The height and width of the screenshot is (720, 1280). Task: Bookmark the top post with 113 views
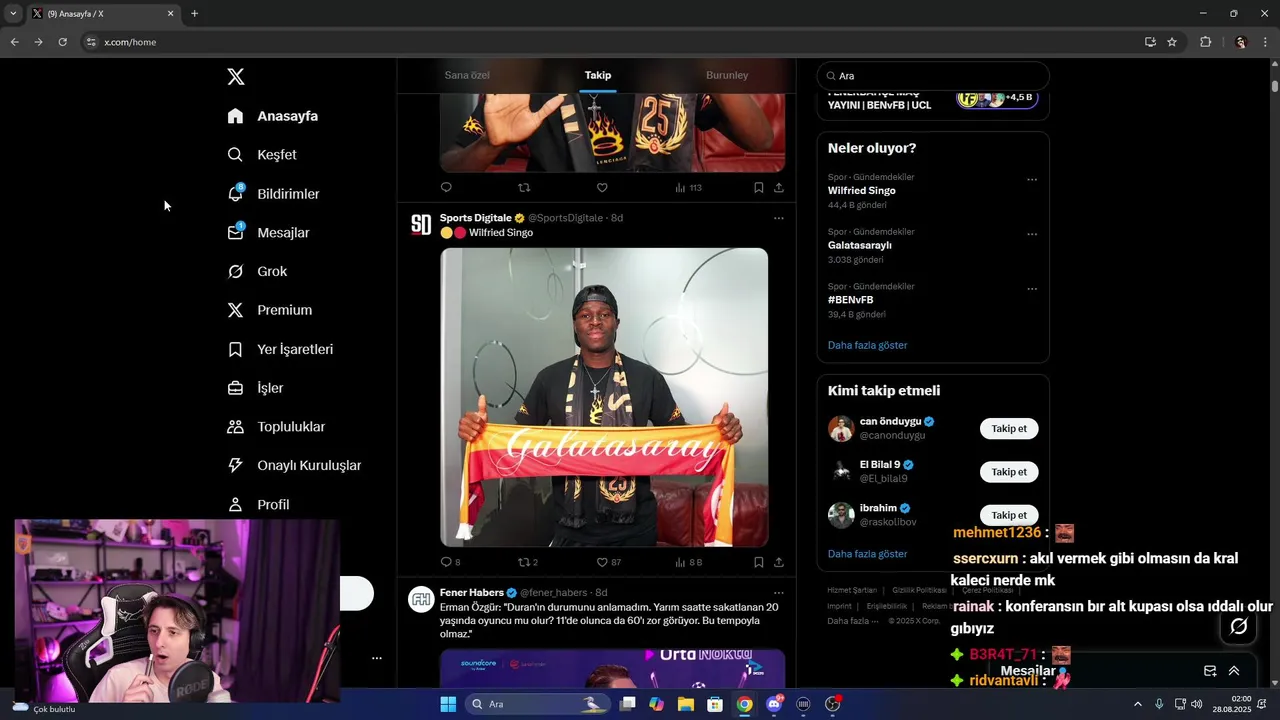(758, 187)
